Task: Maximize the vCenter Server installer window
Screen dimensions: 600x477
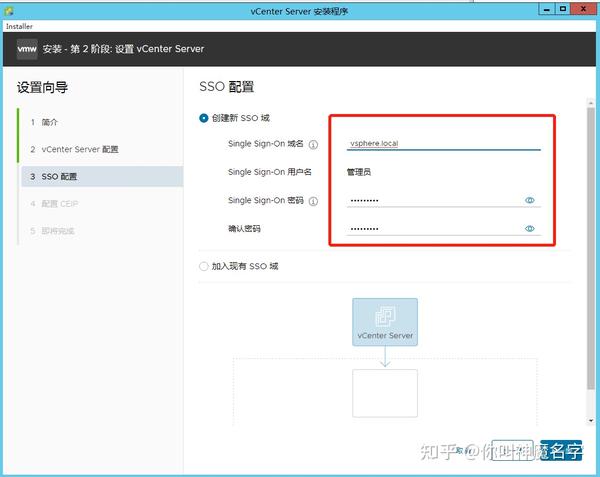Action: click(562, 9)
